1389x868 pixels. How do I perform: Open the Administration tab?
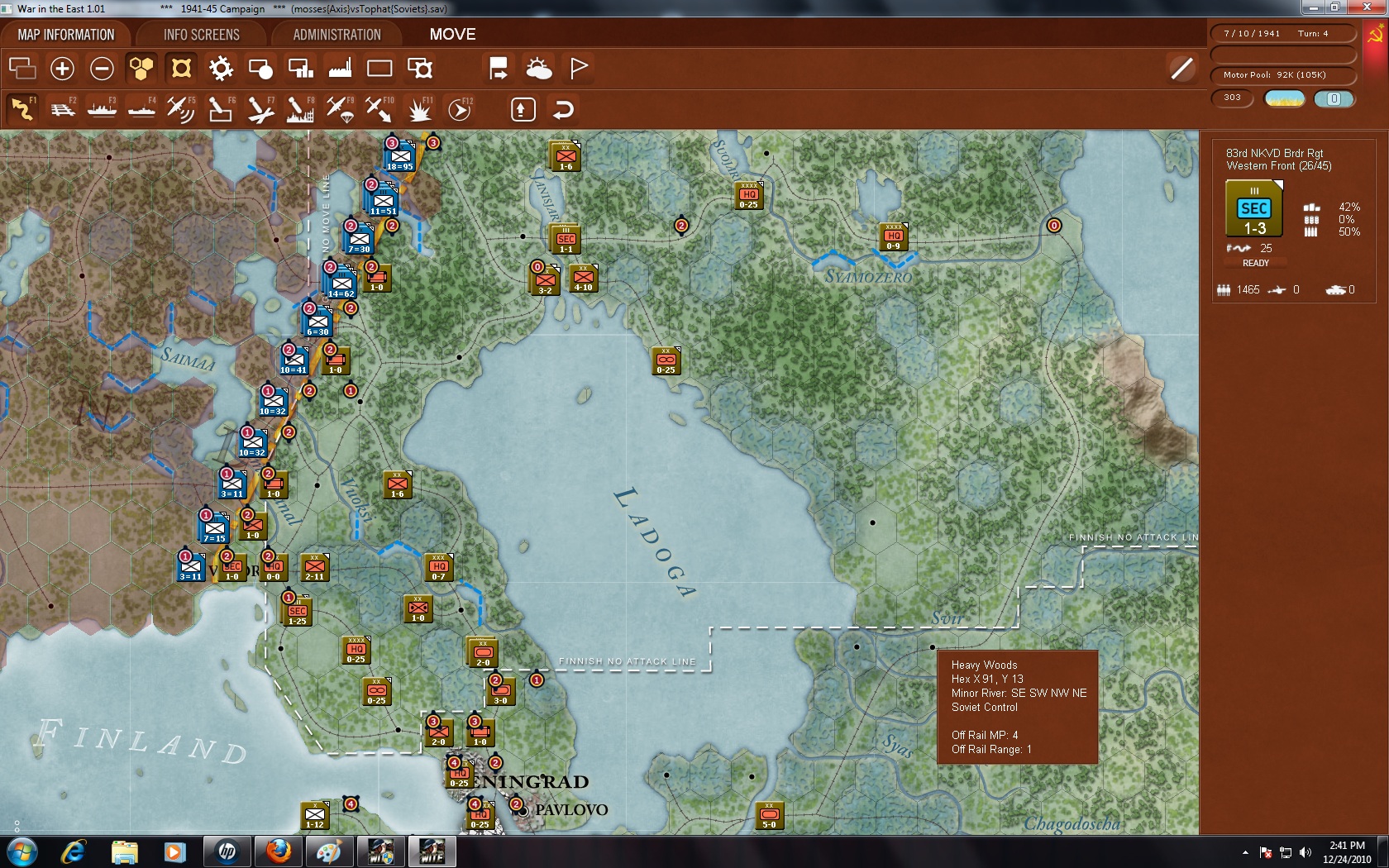(337, 35)
